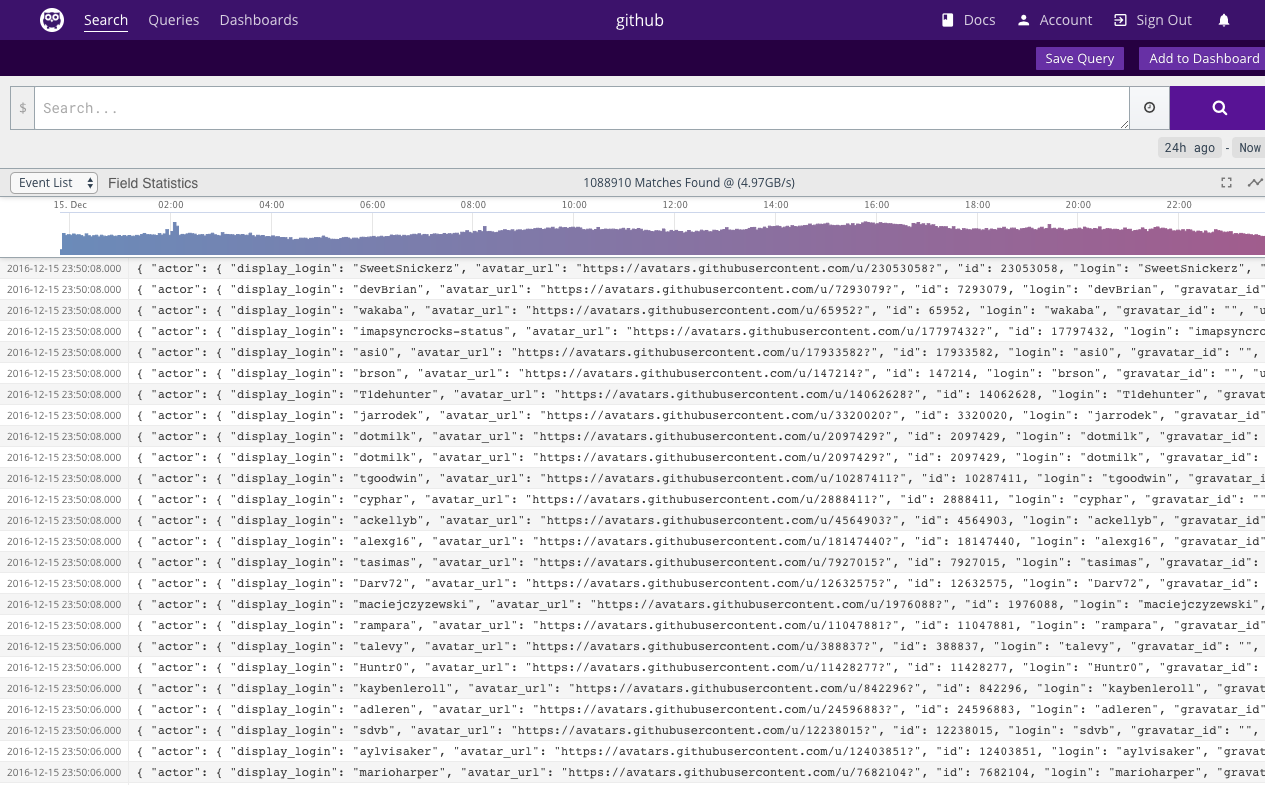Select the devBrian event row

click(x=632, y=289)
